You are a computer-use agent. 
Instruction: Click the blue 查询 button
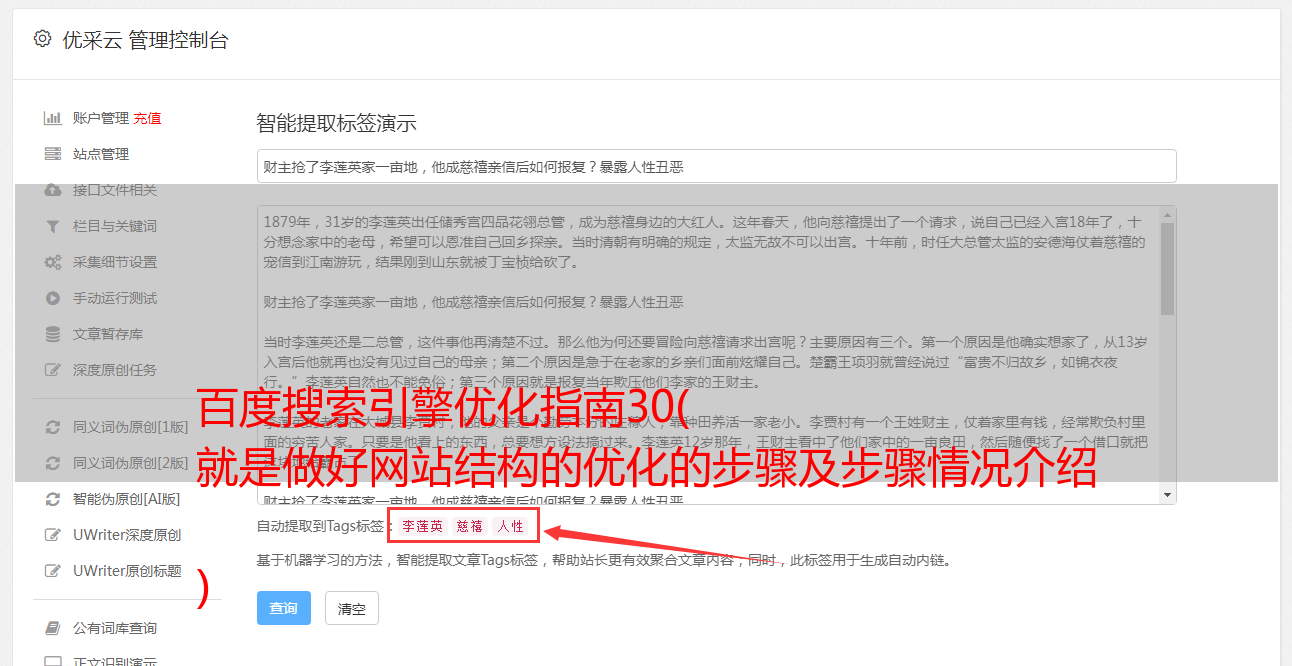[284, 608]
